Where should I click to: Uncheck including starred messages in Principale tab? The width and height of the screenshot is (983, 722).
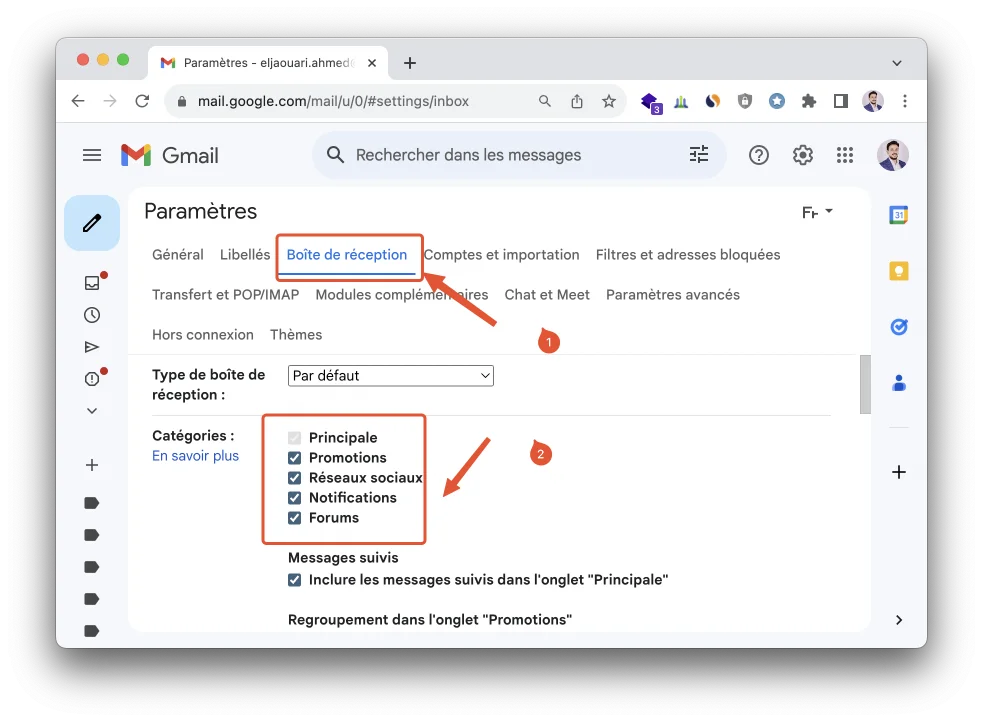pyautogui.click(x=294, y=580)
